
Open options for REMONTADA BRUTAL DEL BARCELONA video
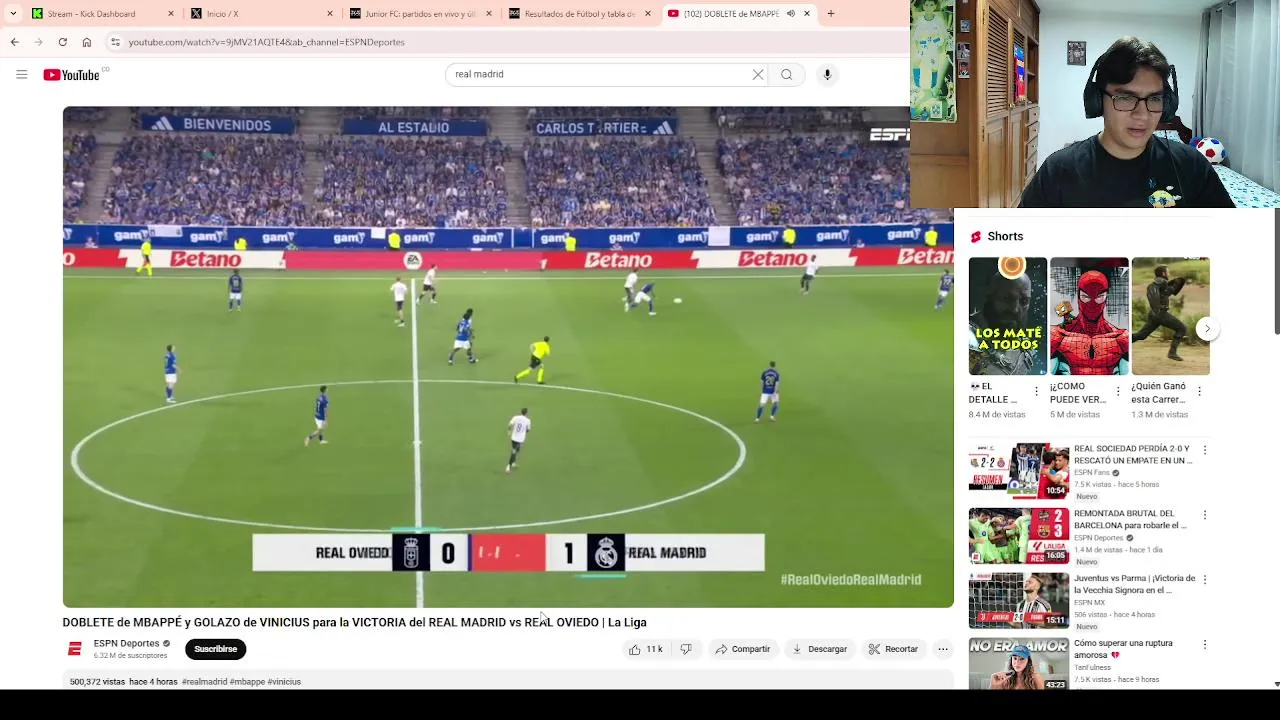pos(1205,515)
